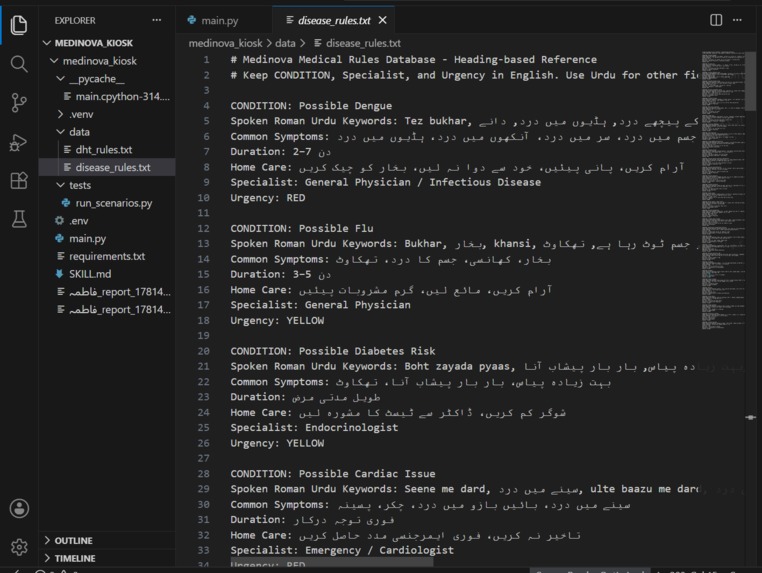
Task: Click the file icon beside requirements.txt
Action: coord(61,256)
